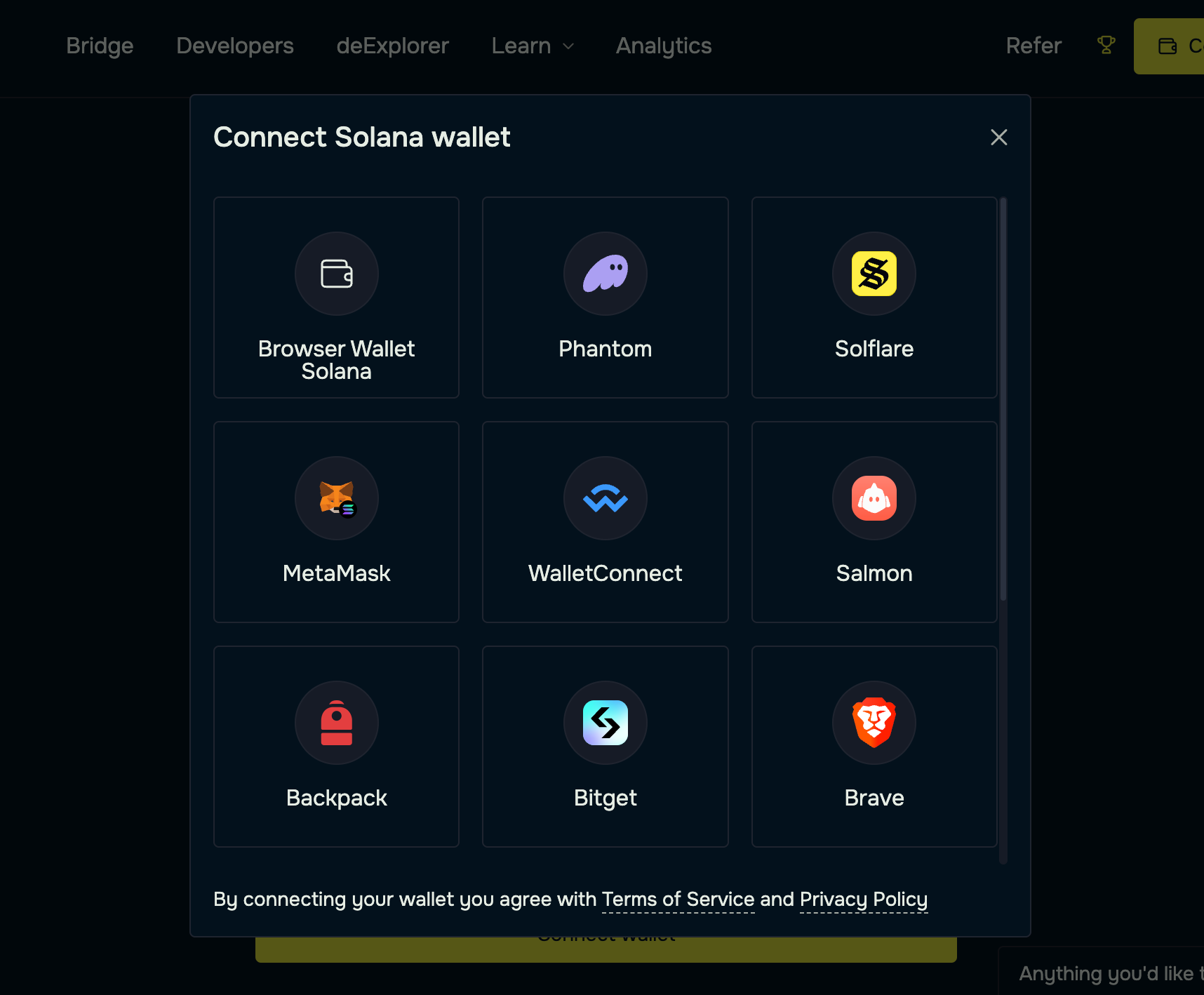Expand the Learn dropdown menu
Screen dimensions: 1204x995
533,46
